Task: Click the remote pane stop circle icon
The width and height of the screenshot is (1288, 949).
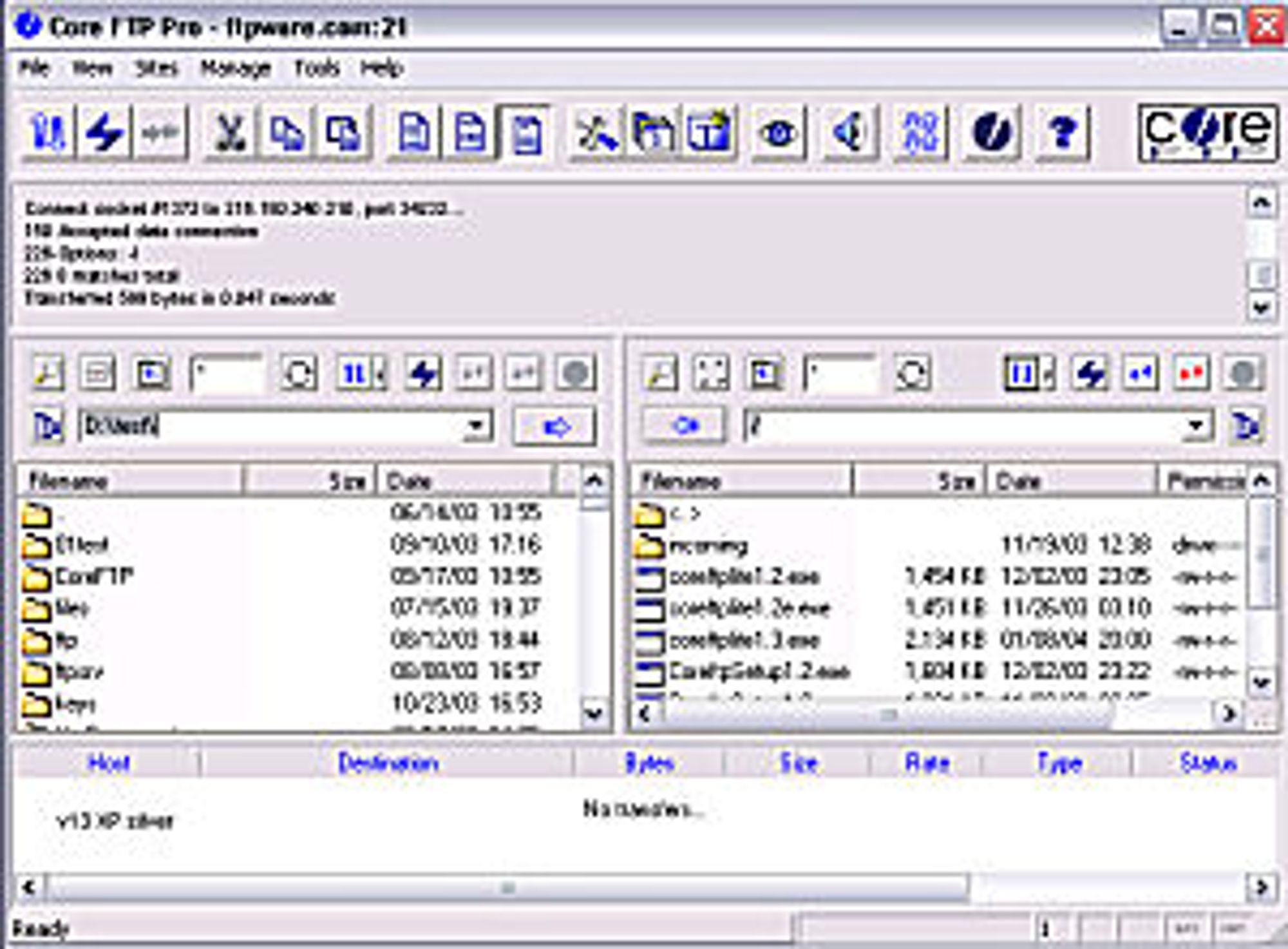Action: pyautogui.click(x=1242, y=373)
